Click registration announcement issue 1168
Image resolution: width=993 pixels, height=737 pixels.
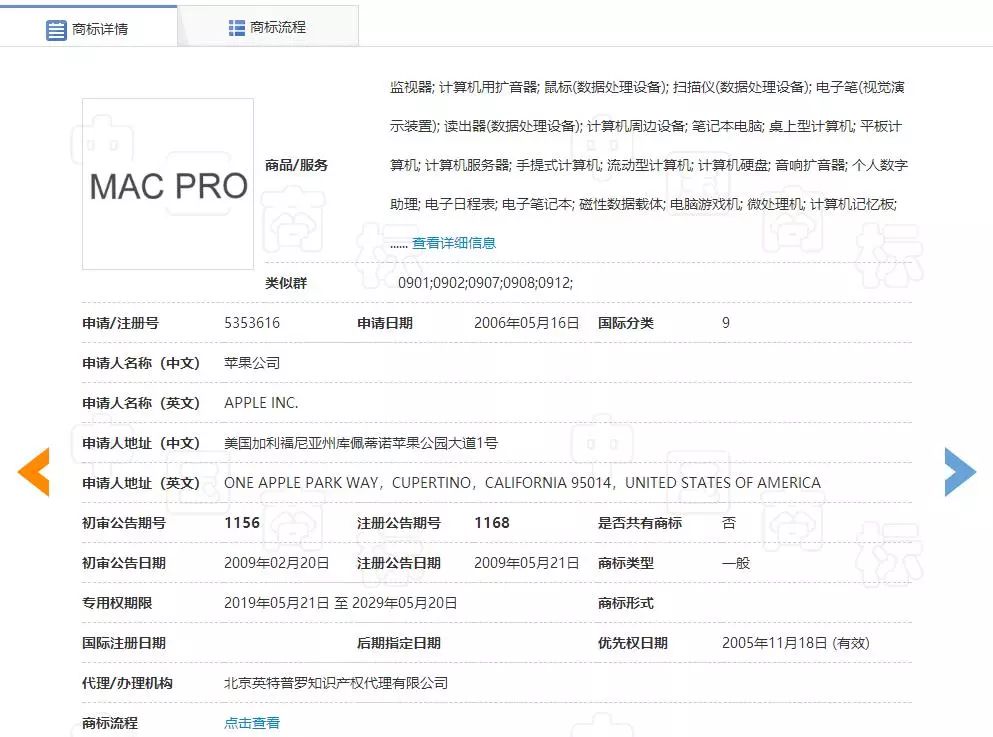tap(492, 522)
